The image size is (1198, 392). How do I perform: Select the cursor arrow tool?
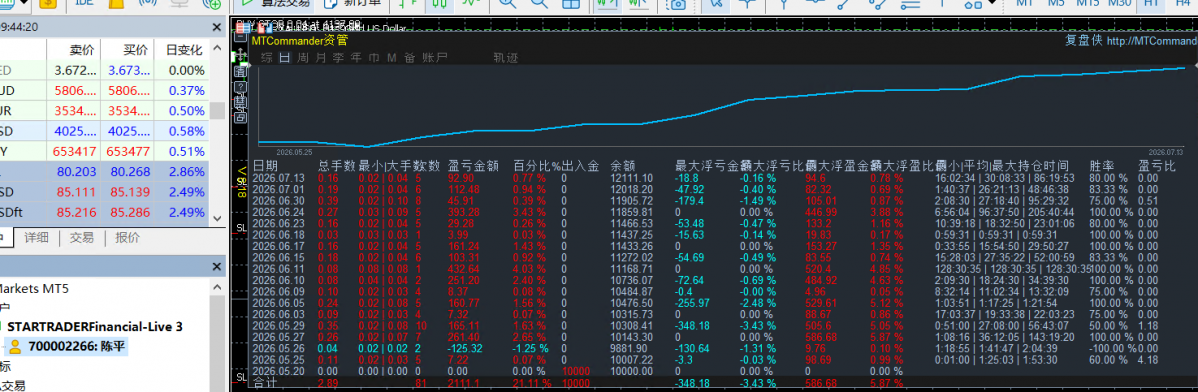pos(716,4)
